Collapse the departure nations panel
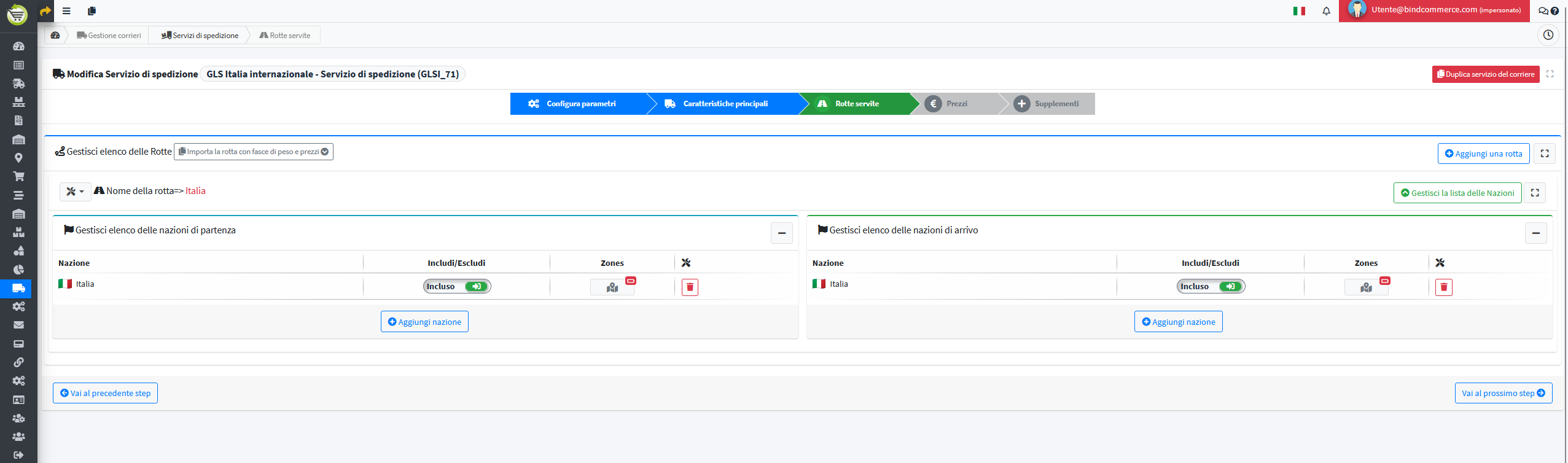Viewport: 1568px width, 463px height. coord(781,233)
